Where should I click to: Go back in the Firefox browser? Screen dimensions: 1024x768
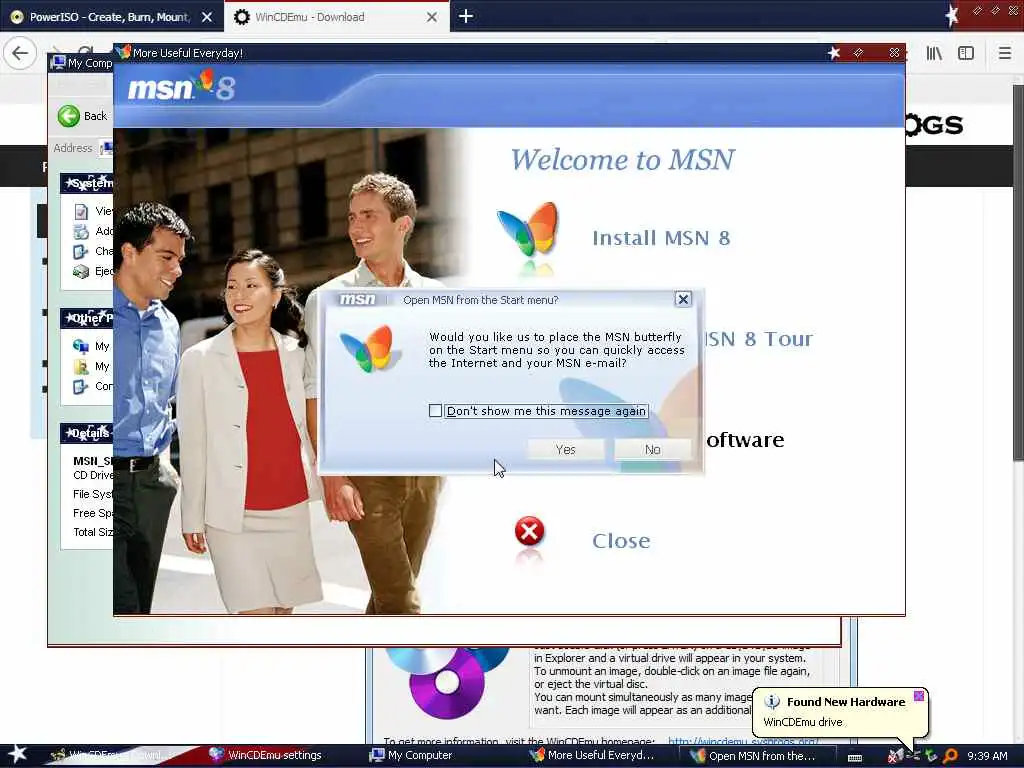click(20, 53)
